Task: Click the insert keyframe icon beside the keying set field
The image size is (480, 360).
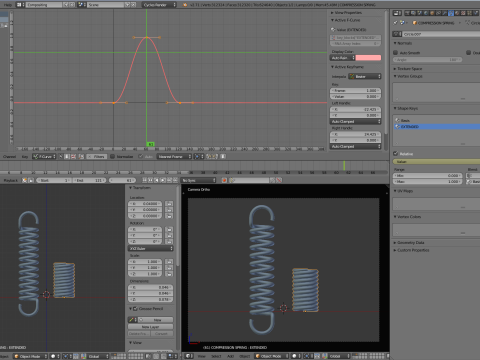Action: point(272,180)
